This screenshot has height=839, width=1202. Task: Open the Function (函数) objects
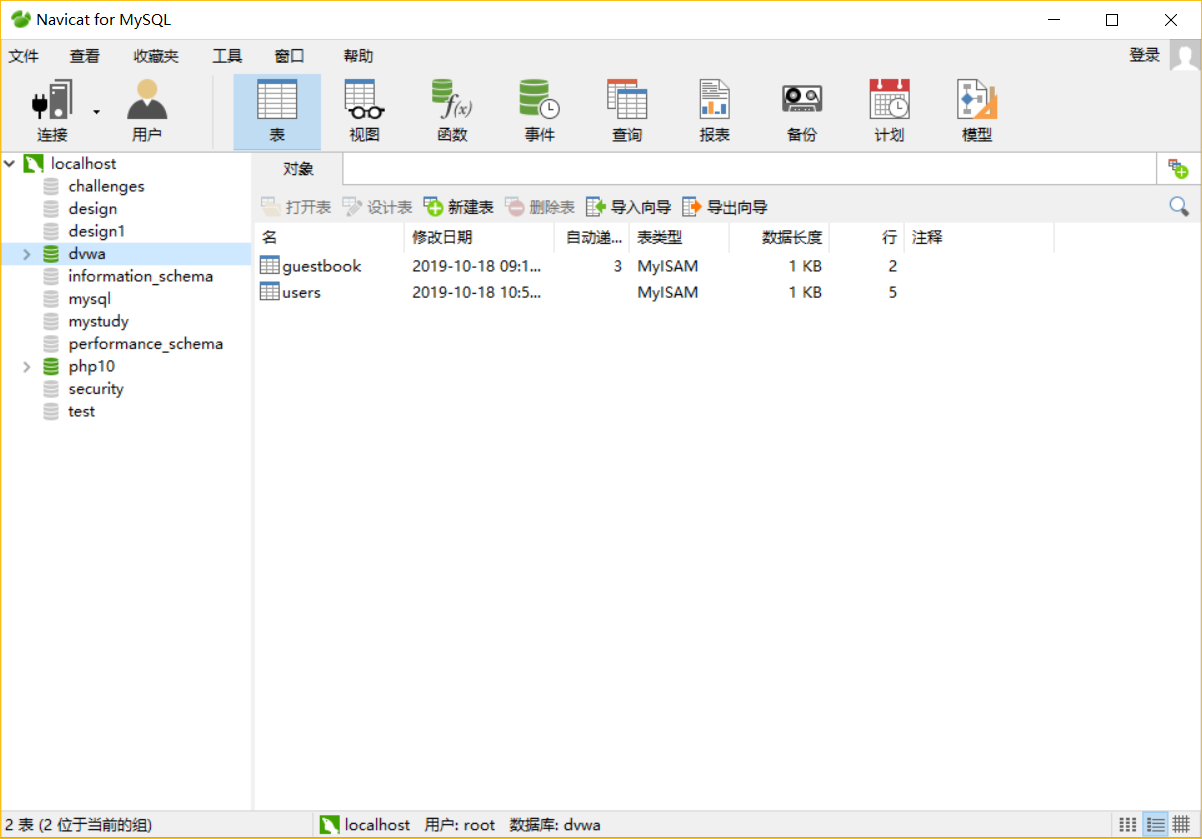pyautogui.click(x=452, y=110)
